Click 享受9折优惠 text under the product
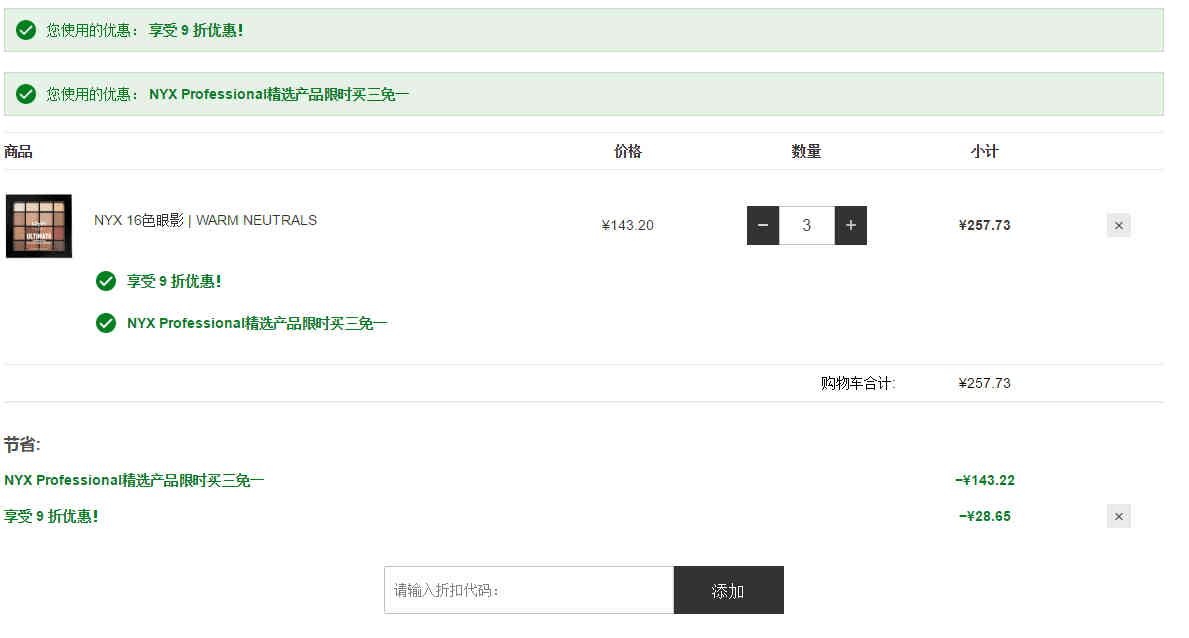Screen dimensions: 1189x638 174,281
